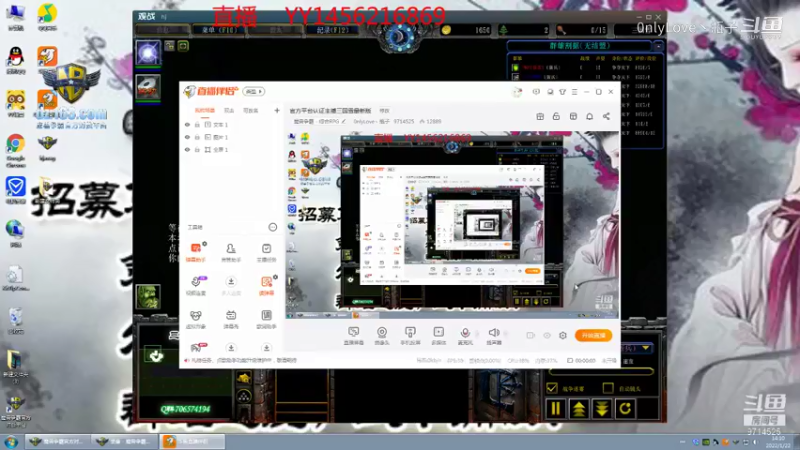Viewport: 800px width, 450px height.
Task: Click the share icon in stream header
Action: [x=606, y=116]
